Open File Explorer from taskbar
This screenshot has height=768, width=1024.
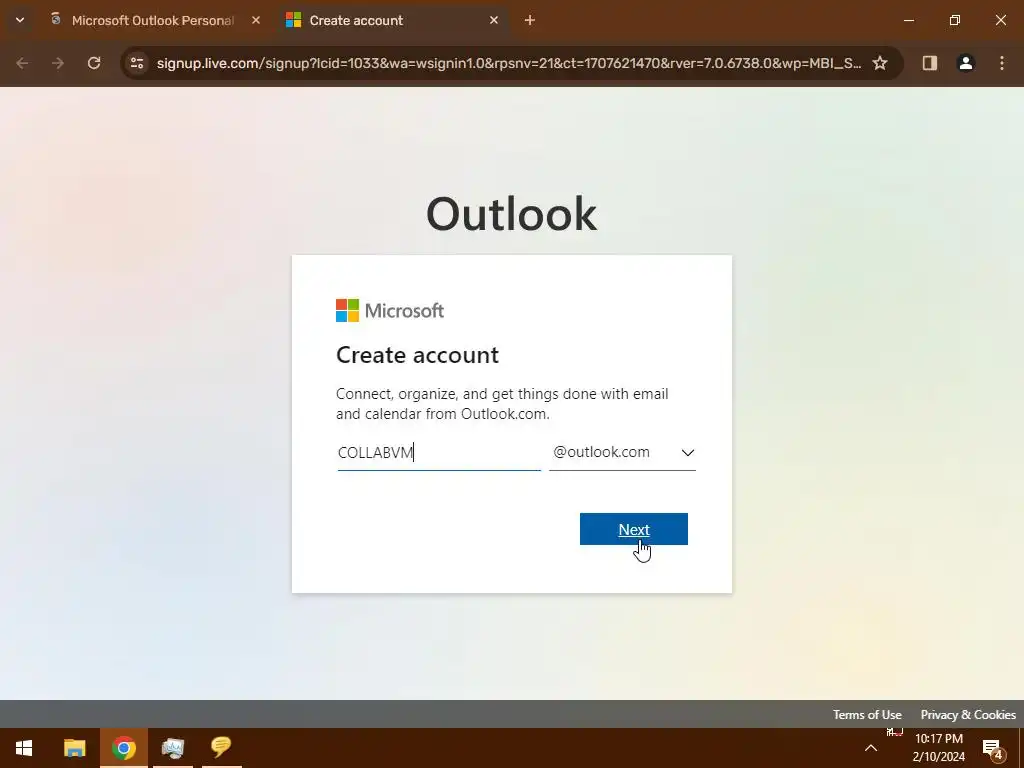[x=74, y=748]
